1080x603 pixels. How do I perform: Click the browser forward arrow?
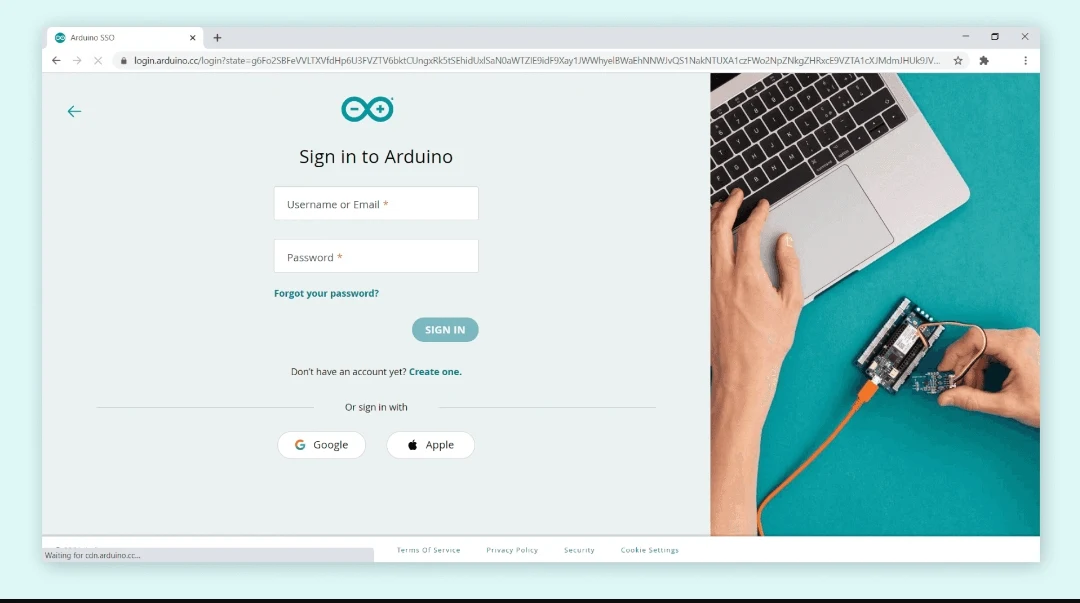pyautogui.click(x=77, y=61)
